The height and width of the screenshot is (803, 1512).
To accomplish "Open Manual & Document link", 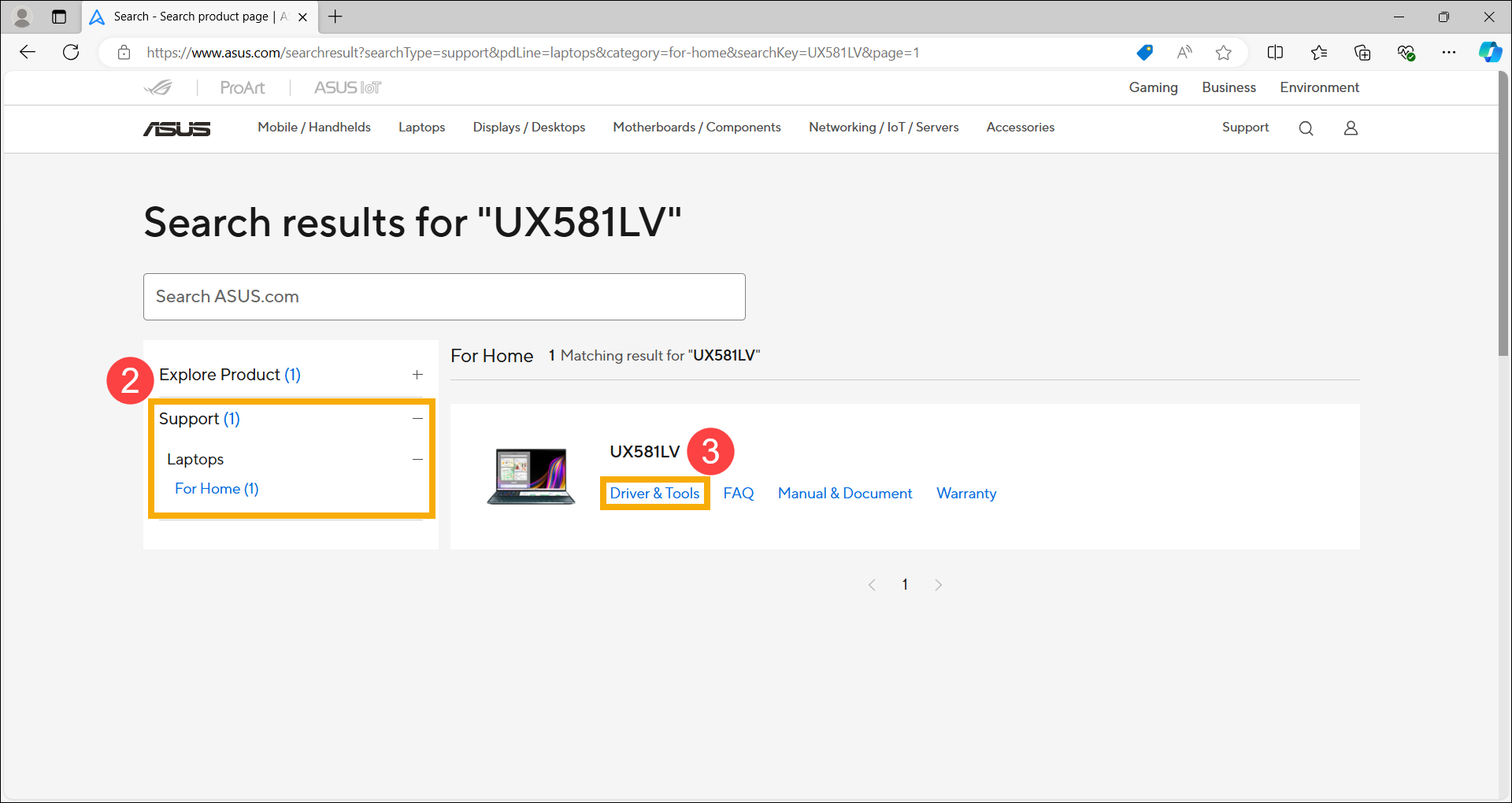I will click(x=845, y=494).
